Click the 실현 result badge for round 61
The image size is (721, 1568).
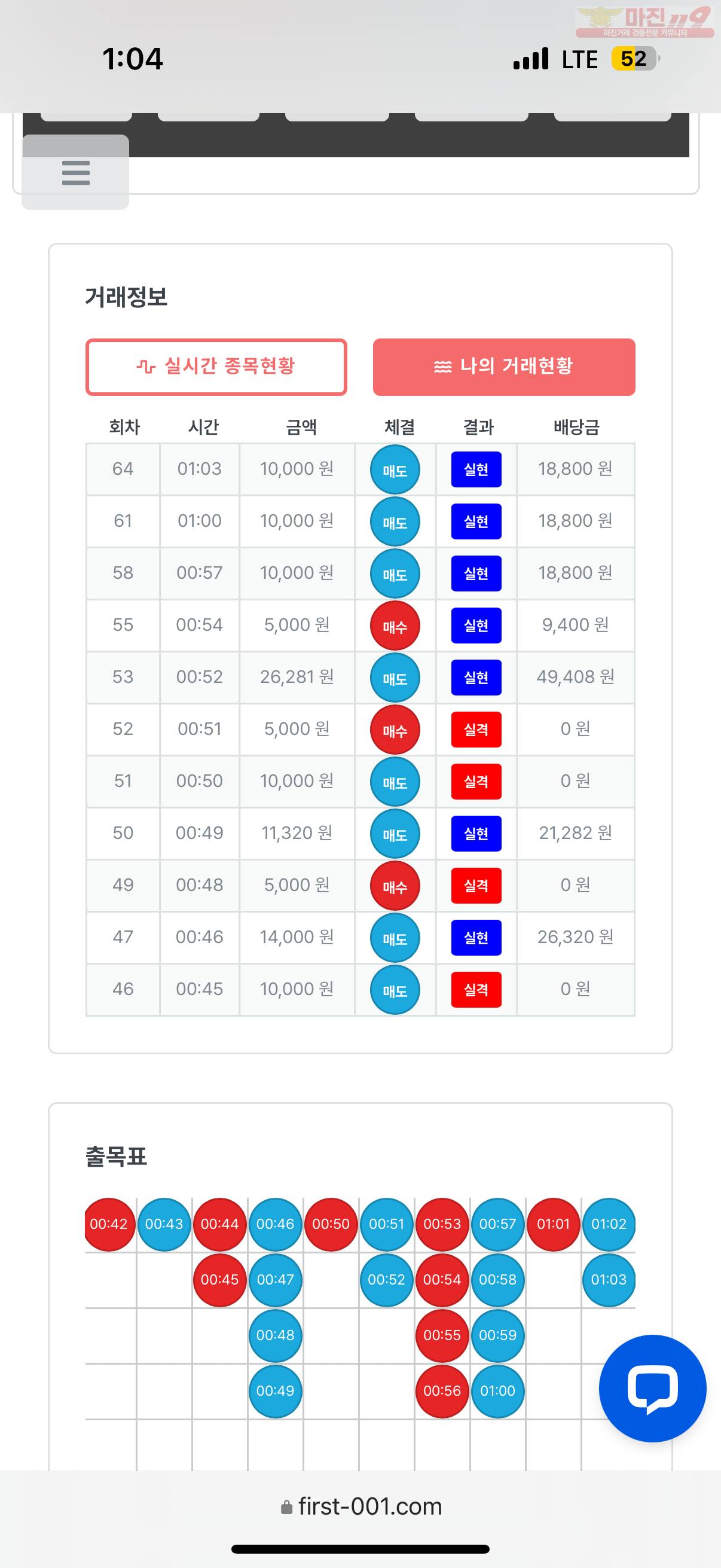[x=476, y=521]
